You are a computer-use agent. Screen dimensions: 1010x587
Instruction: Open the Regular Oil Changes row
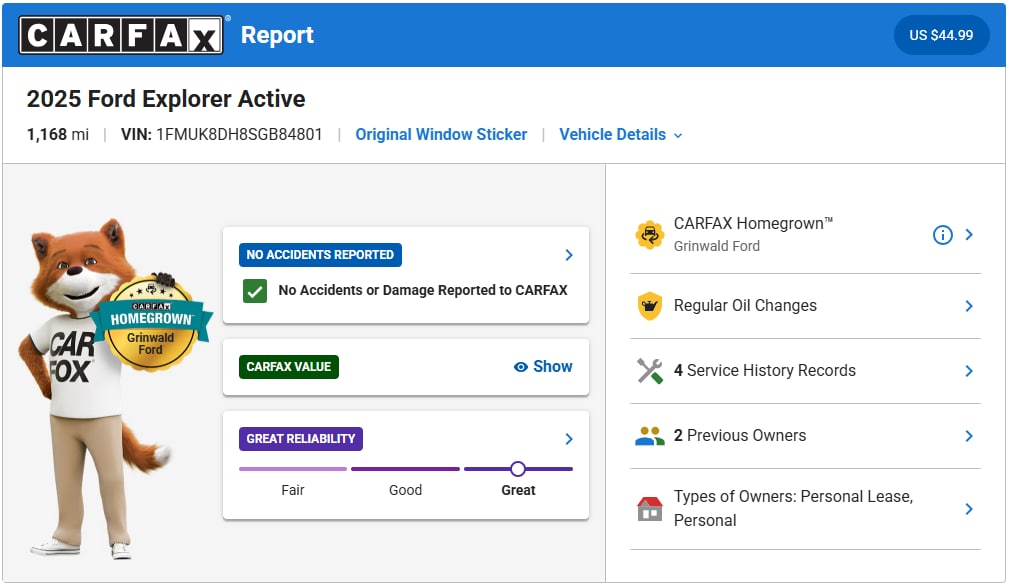[x=805, y=306]
